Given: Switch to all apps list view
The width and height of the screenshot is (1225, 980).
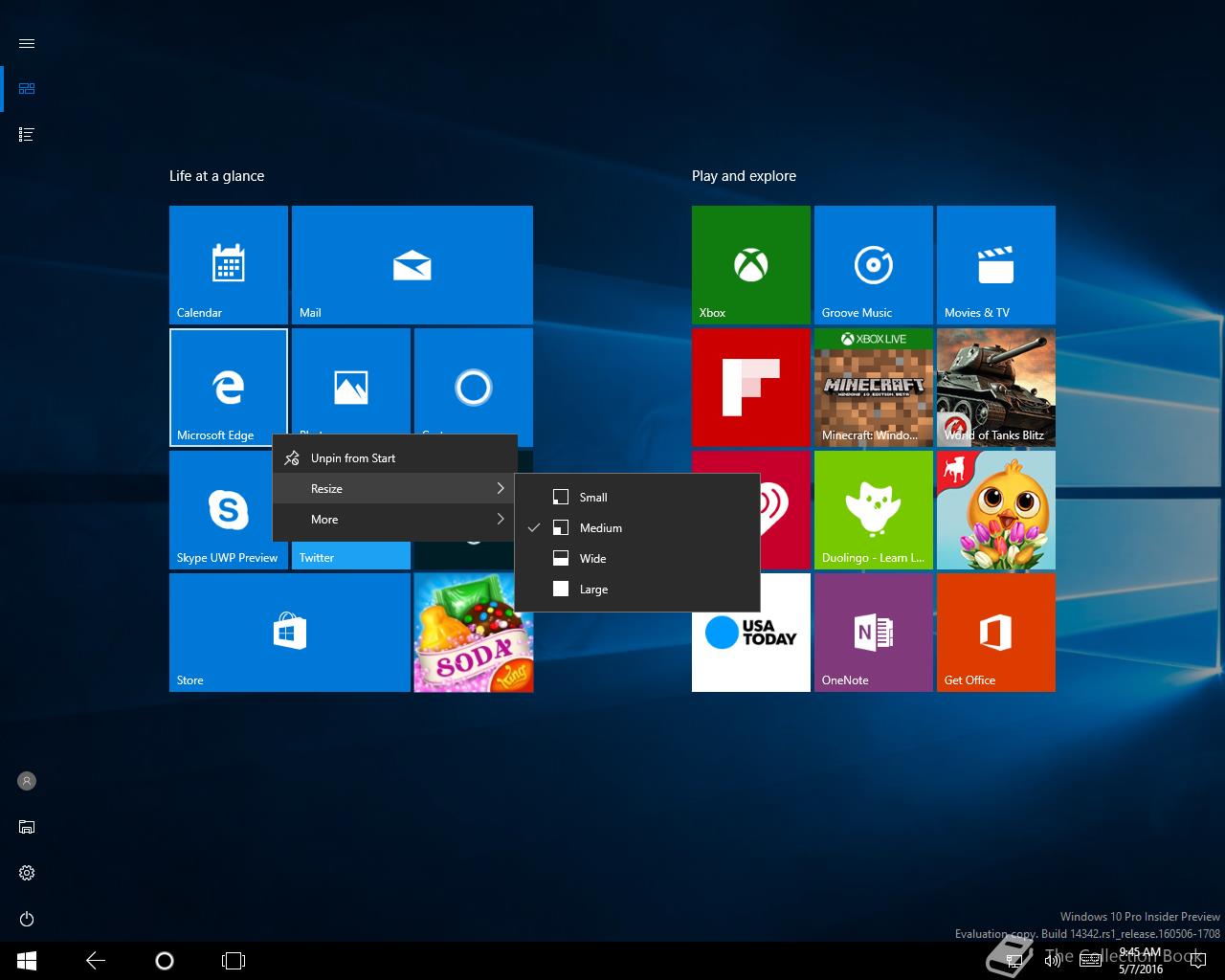Looking at the screenshot, I should point(27,135).
